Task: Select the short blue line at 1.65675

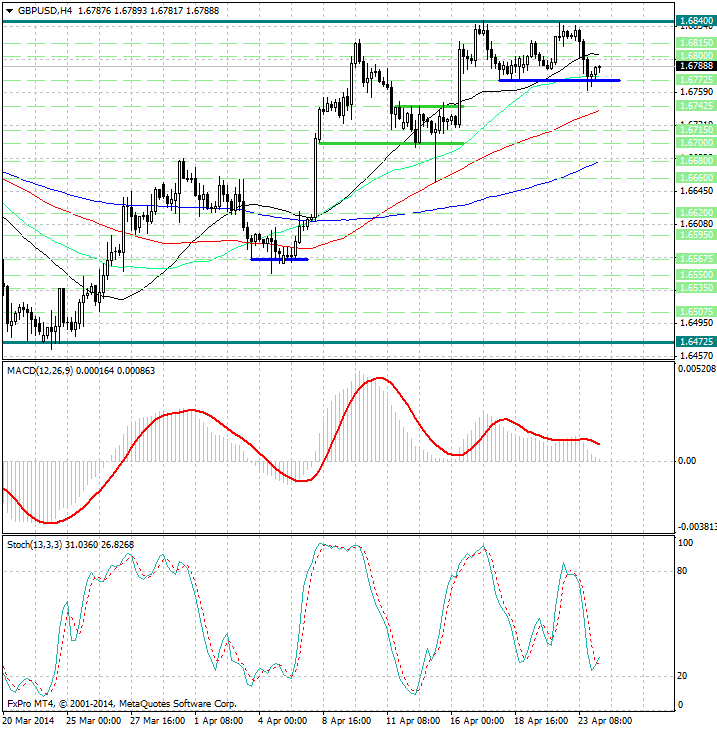Action: click(x=279, y=259)
